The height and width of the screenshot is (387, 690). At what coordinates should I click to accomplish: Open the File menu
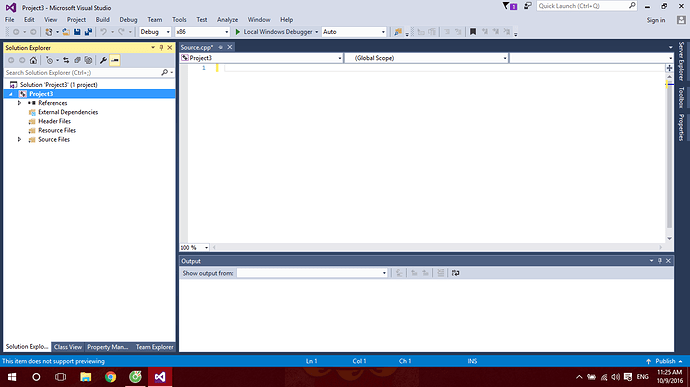pos(9,20)
